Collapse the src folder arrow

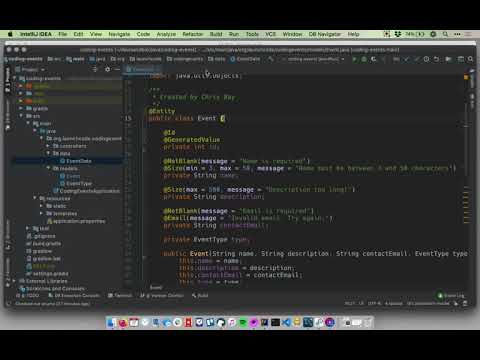(x=21, y=116)
